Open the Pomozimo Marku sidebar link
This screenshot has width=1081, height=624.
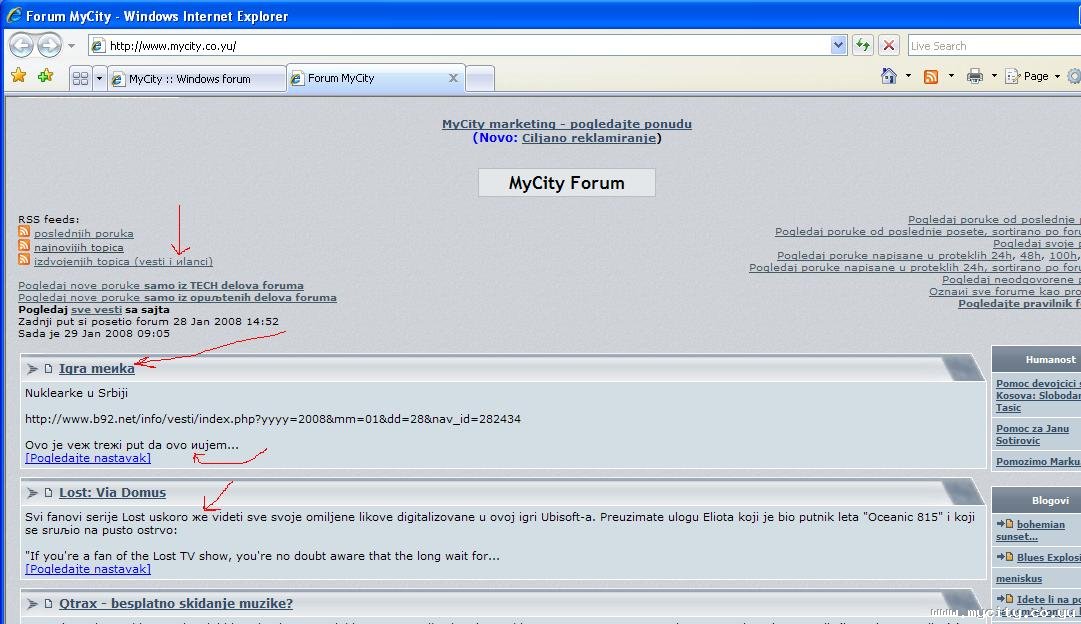[x=1038, y=462]
